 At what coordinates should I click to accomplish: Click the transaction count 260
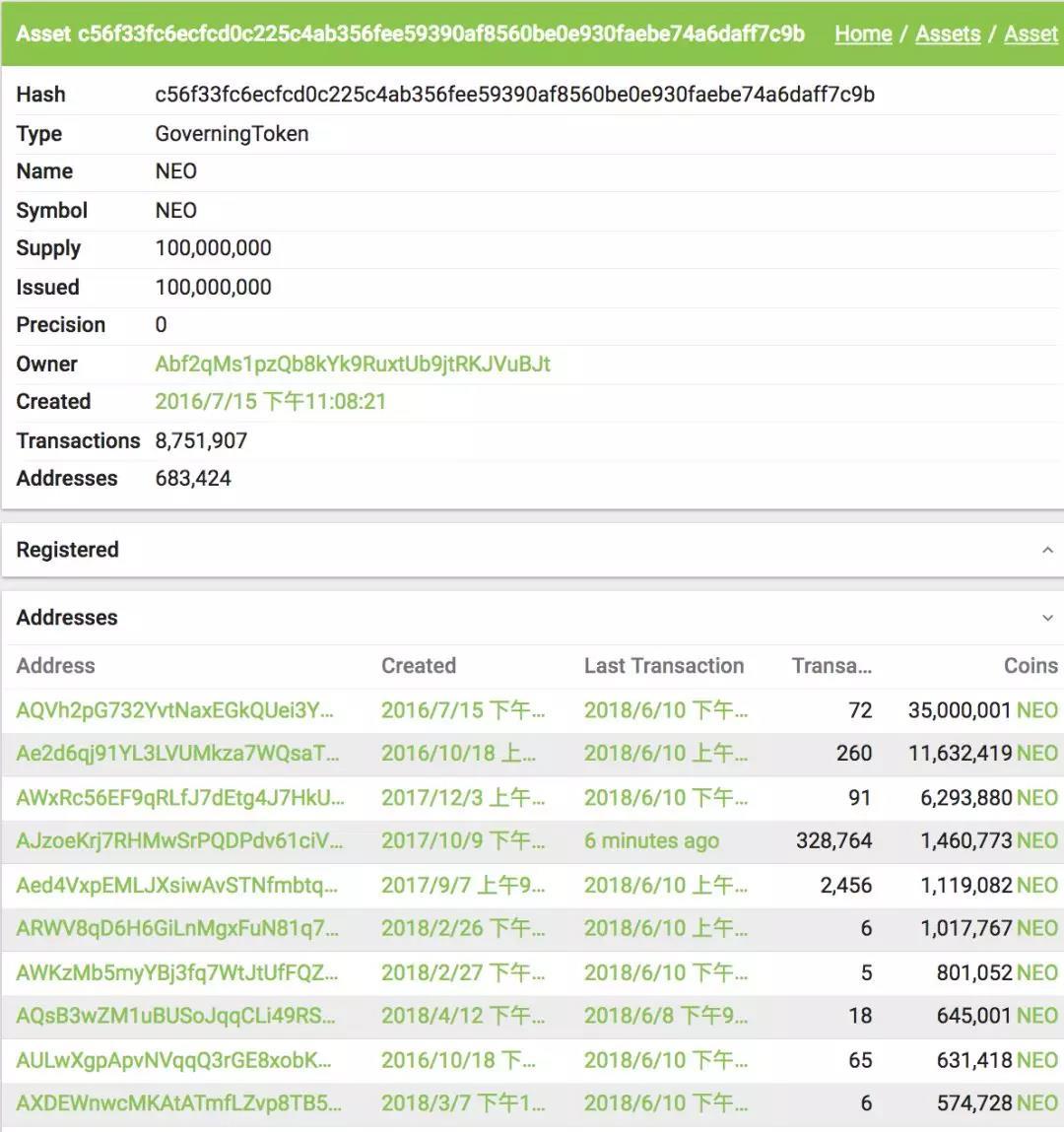click(854, 753)
